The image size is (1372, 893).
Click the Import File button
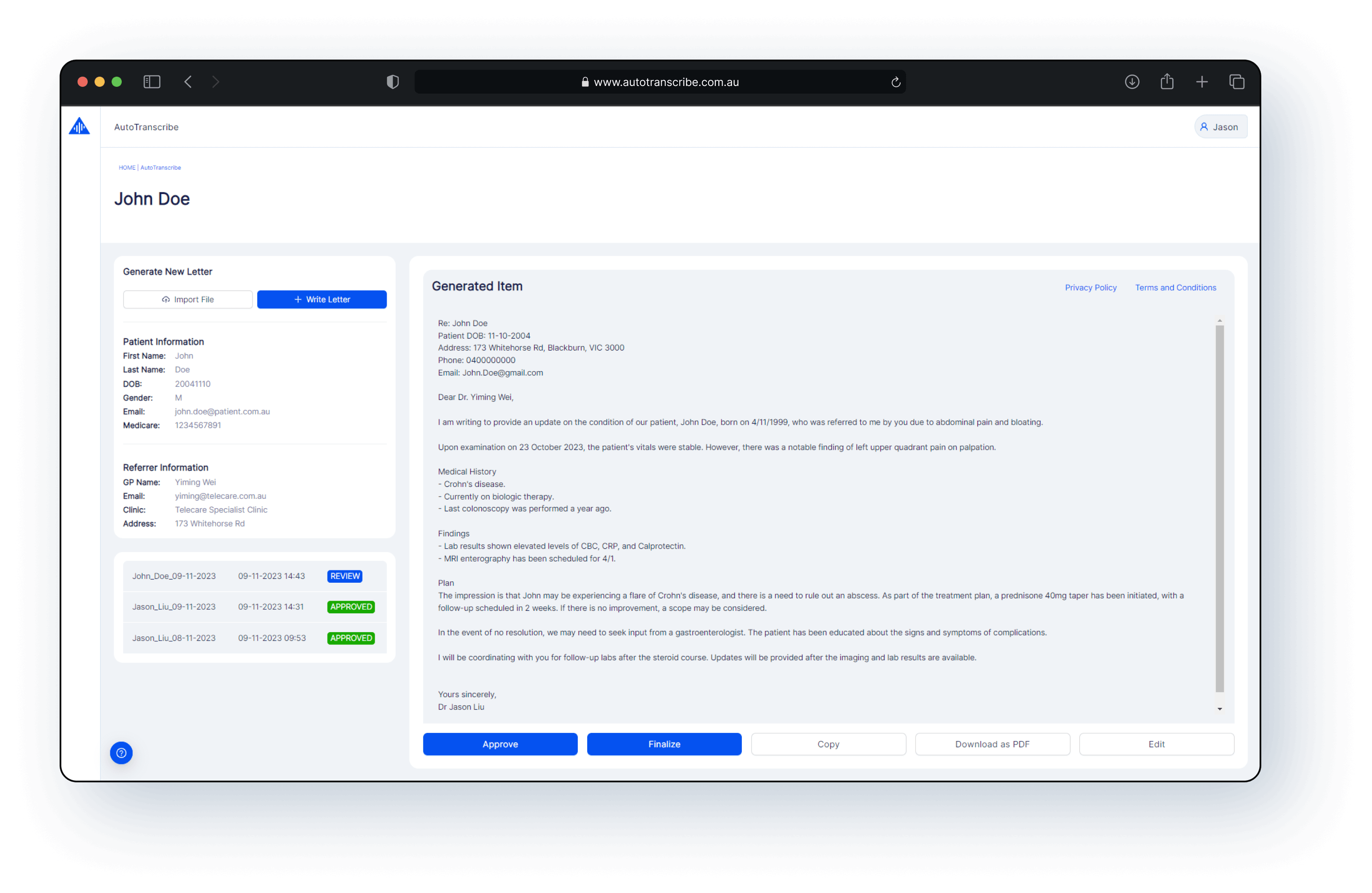187,299
